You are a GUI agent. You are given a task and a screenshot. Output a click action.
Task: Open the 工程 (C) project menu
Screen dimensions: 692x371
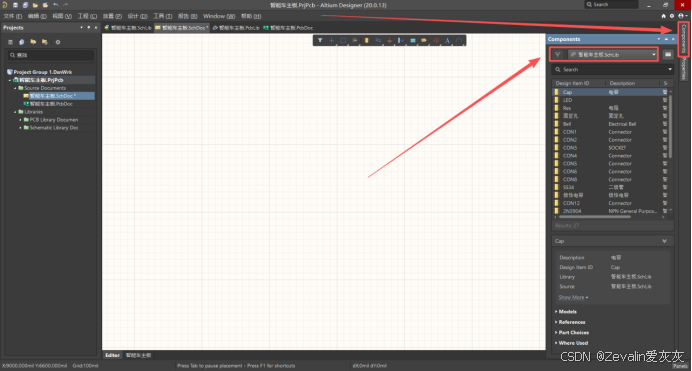click(87, 16)
